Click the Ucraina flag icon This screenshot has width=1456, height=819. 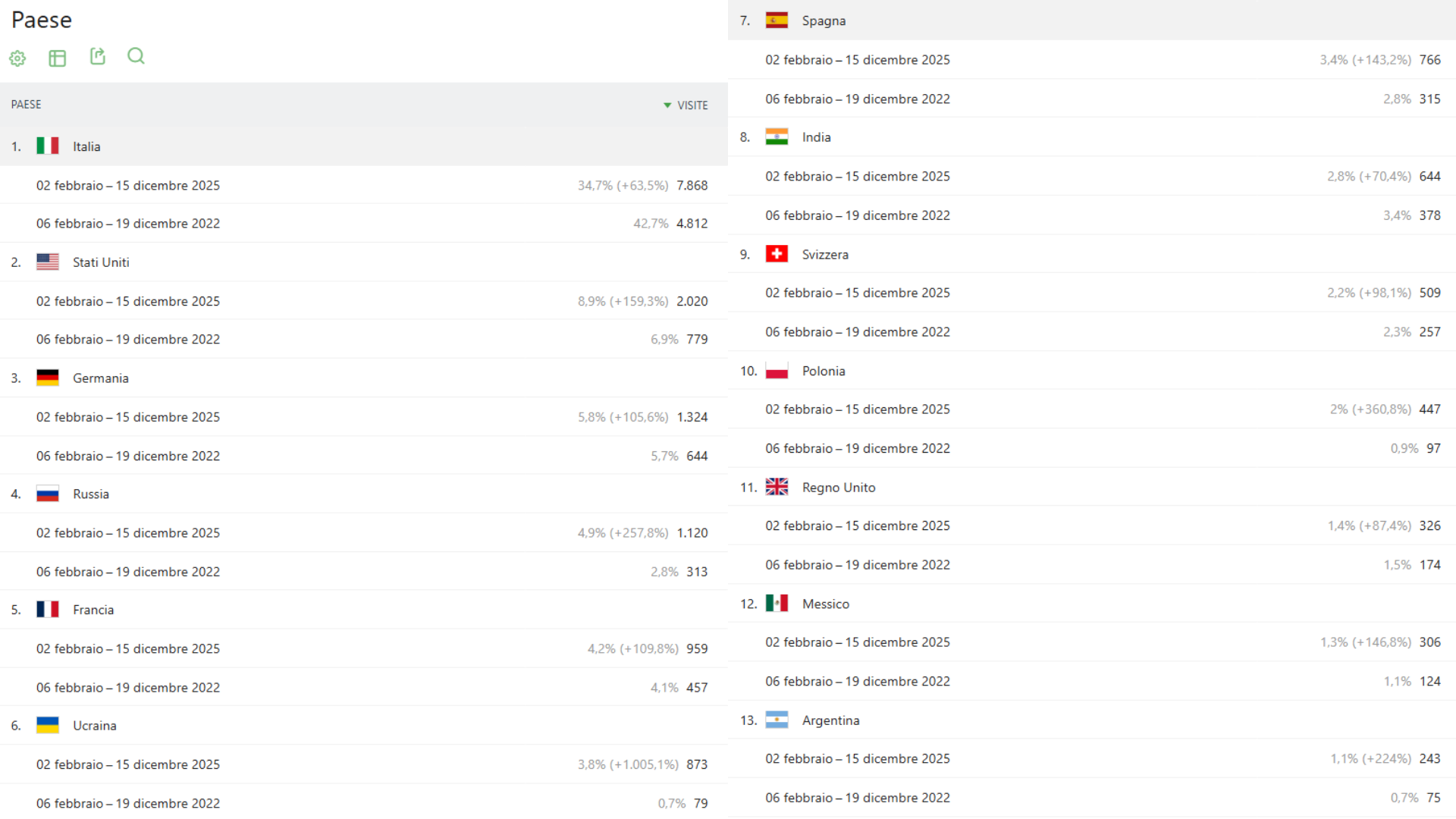[48, 725]
